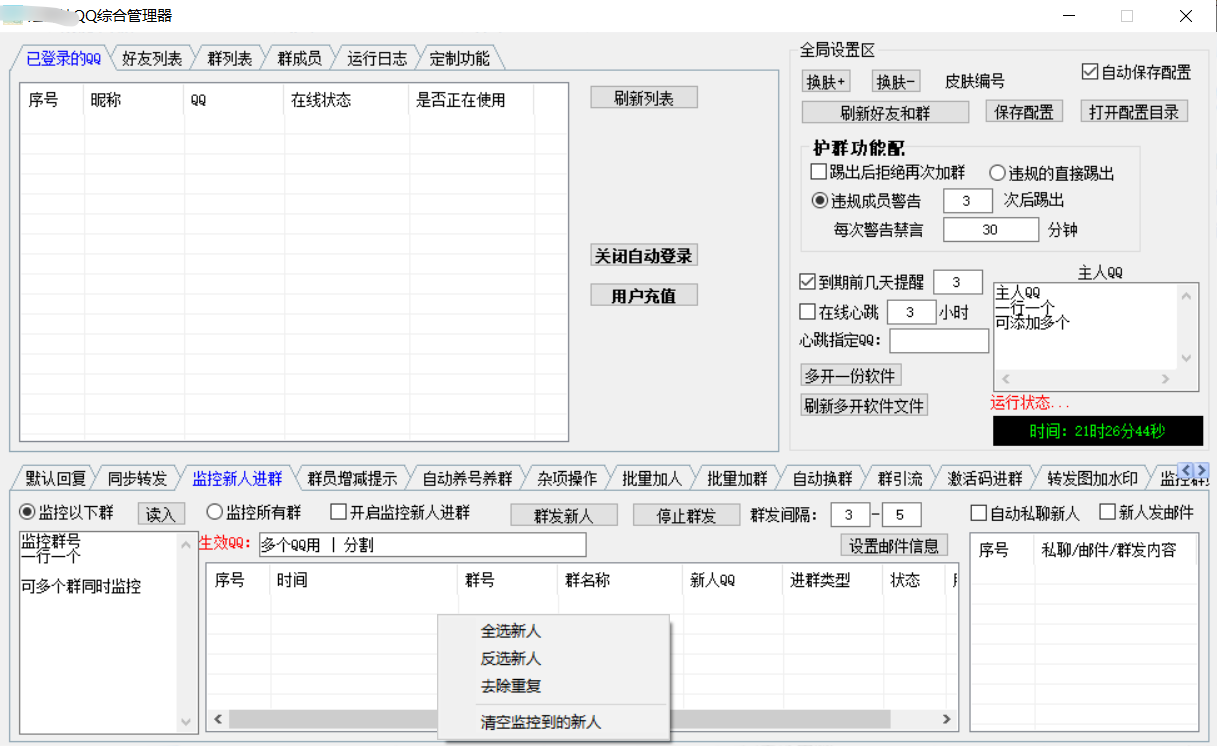This screenshot has height=746, width=1217.
Task: Select 违规的直接踢出 radio option
Action: [997, 173]
